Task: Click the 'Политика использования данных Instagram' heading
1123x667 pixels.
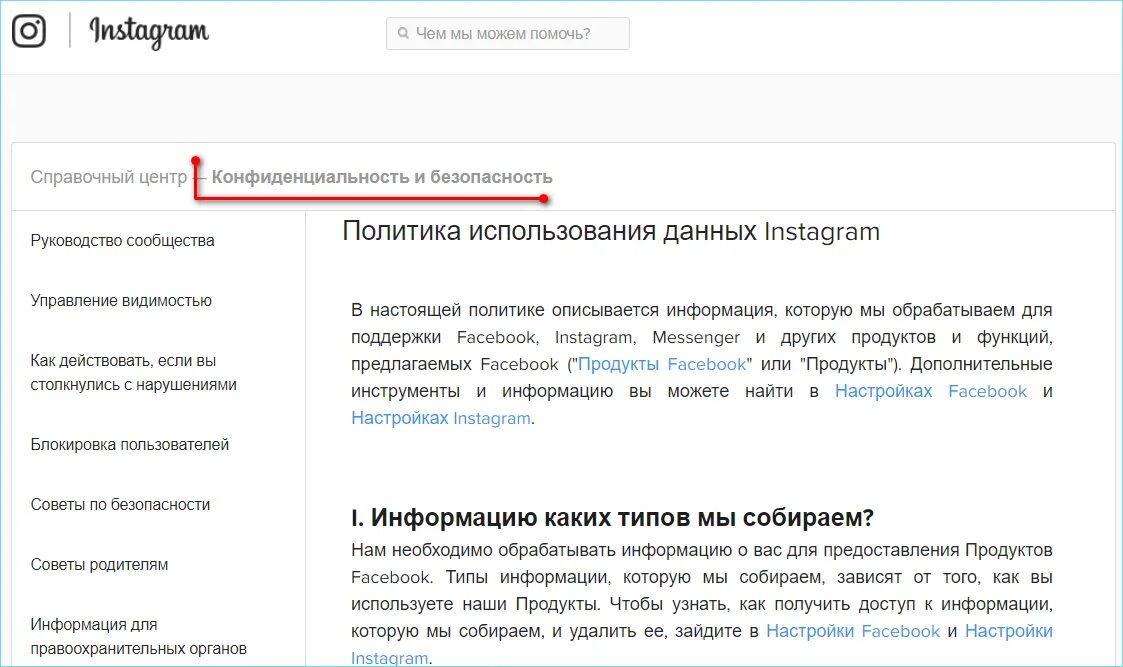Action: 611,231
